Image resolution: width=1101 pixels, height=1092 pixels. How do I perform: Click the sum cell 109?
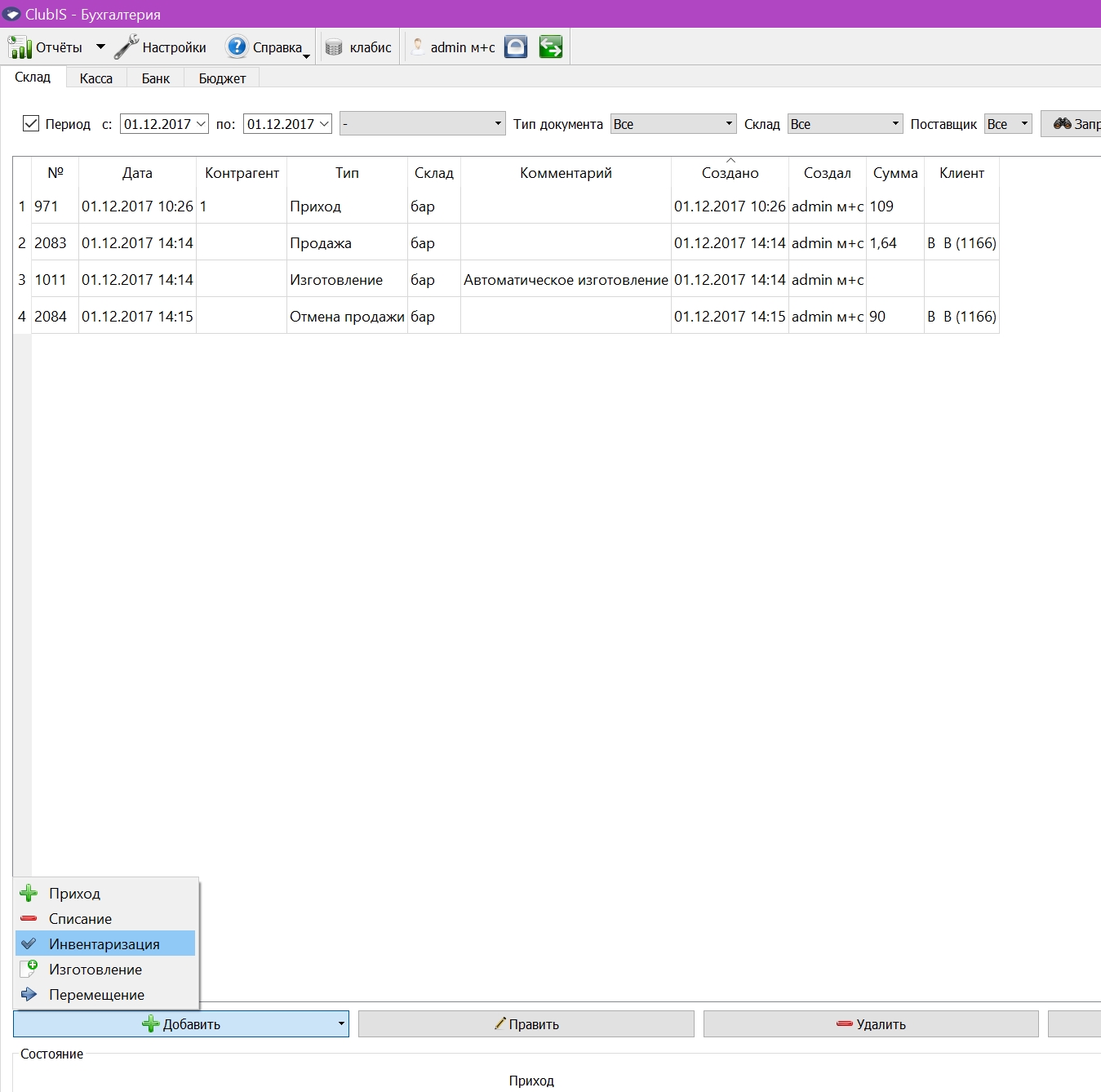pyautogui.click(x=895, y=206)
